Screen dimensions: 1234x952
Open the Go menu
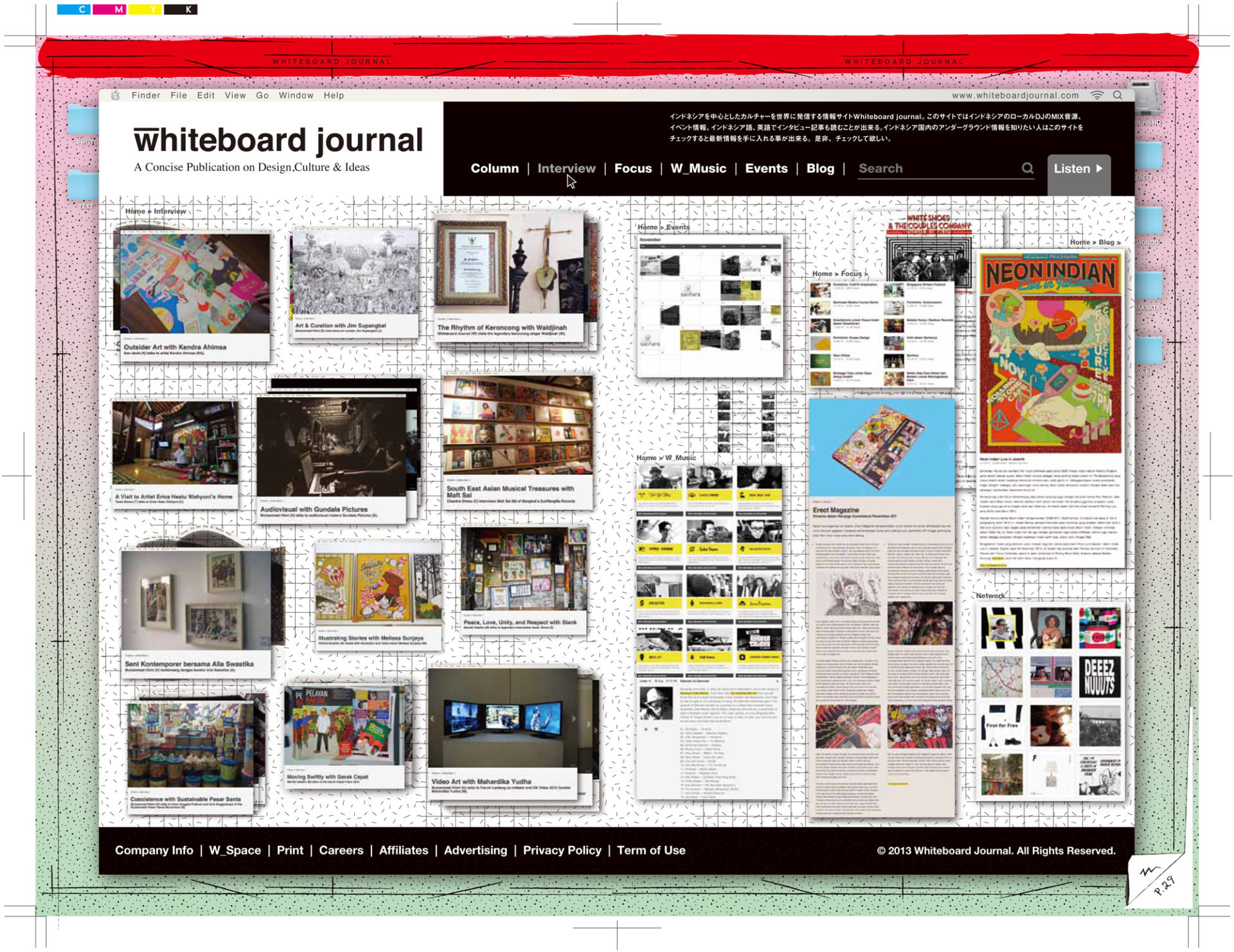click(x=262, y=95)
